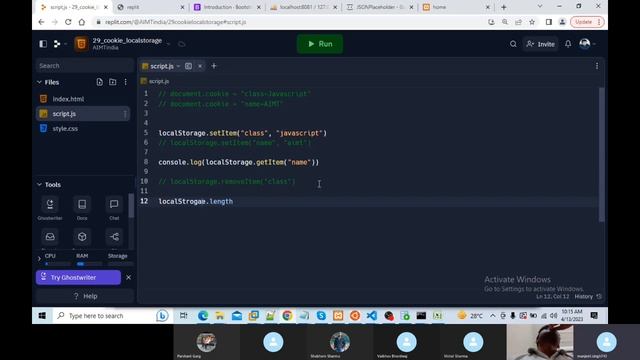Switch to the JSONPlaceholder browser tab
Image resolution: width=640 pixels, height=360 pixels.
tap(380, 7)
